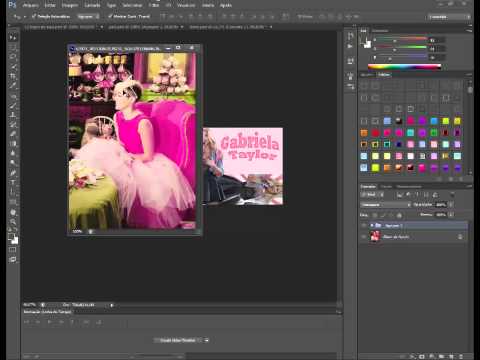Open the Filtro menu
This screenshot has width=480, height=360.
pyautogui.click(x=154, y=5)
